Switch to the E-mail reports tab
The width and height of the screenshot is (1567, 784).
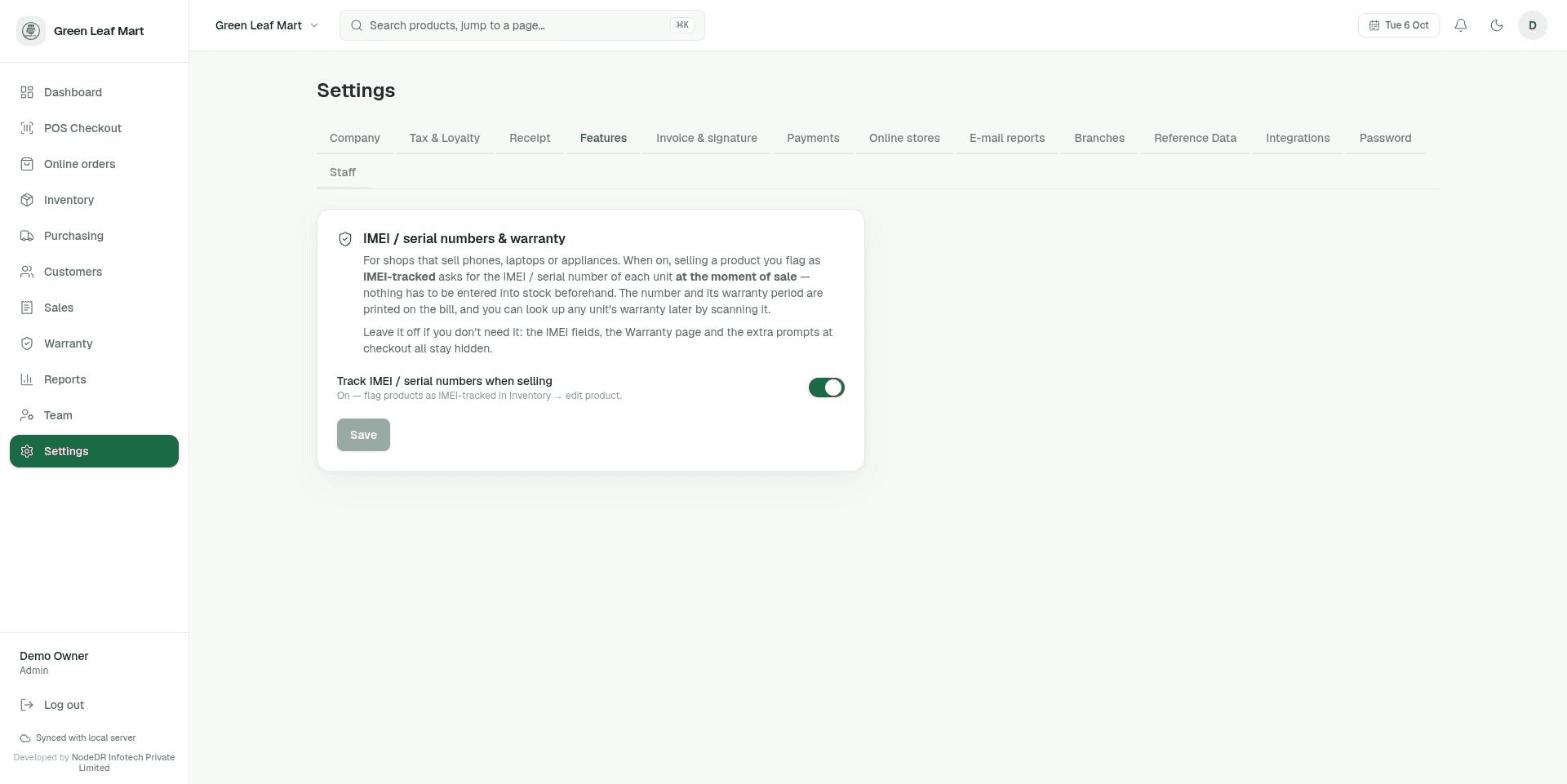click(x=1007, y=138)
